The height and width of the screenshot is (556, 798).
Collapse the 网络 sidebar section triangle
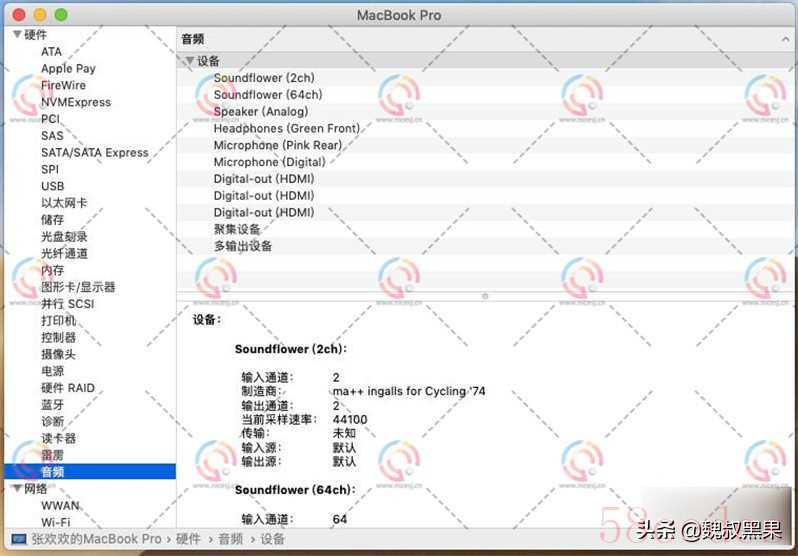pyautogui.click(x=17, y=489)
